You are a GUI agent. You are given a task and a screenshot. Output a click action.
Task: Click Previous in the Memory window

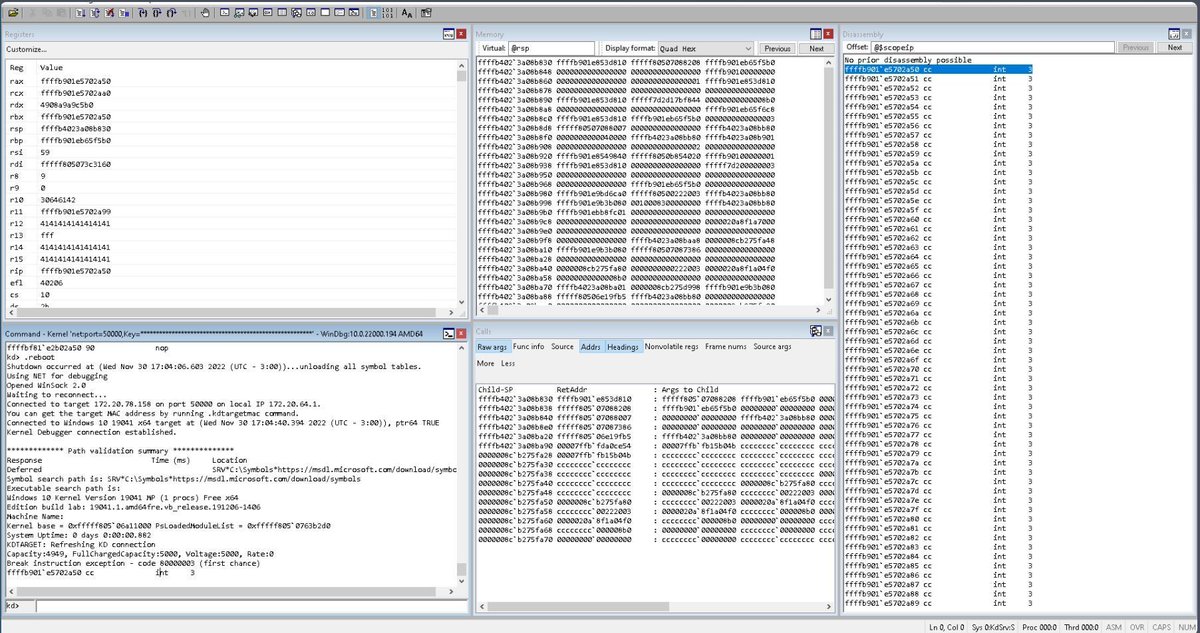[778, 47]
